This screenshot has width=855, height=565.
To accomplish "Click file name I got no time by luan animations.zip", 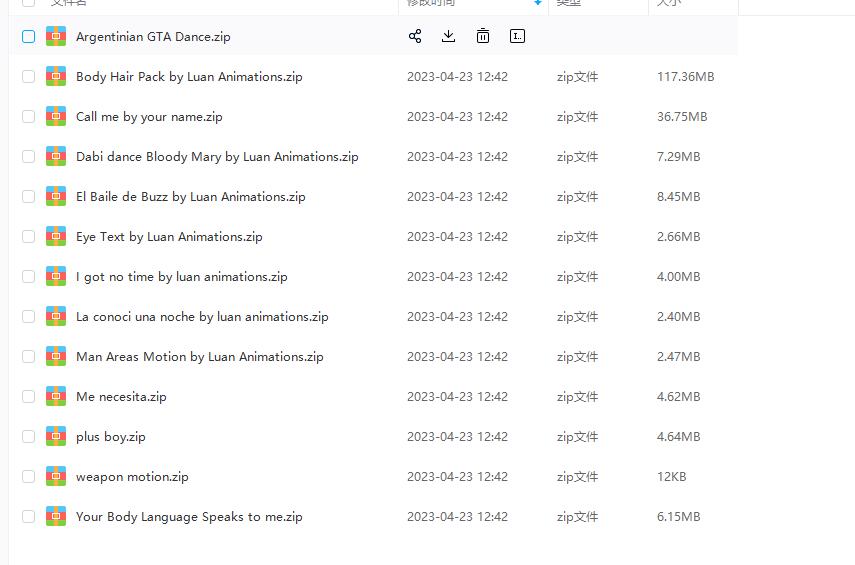I will tap(181, 277).
